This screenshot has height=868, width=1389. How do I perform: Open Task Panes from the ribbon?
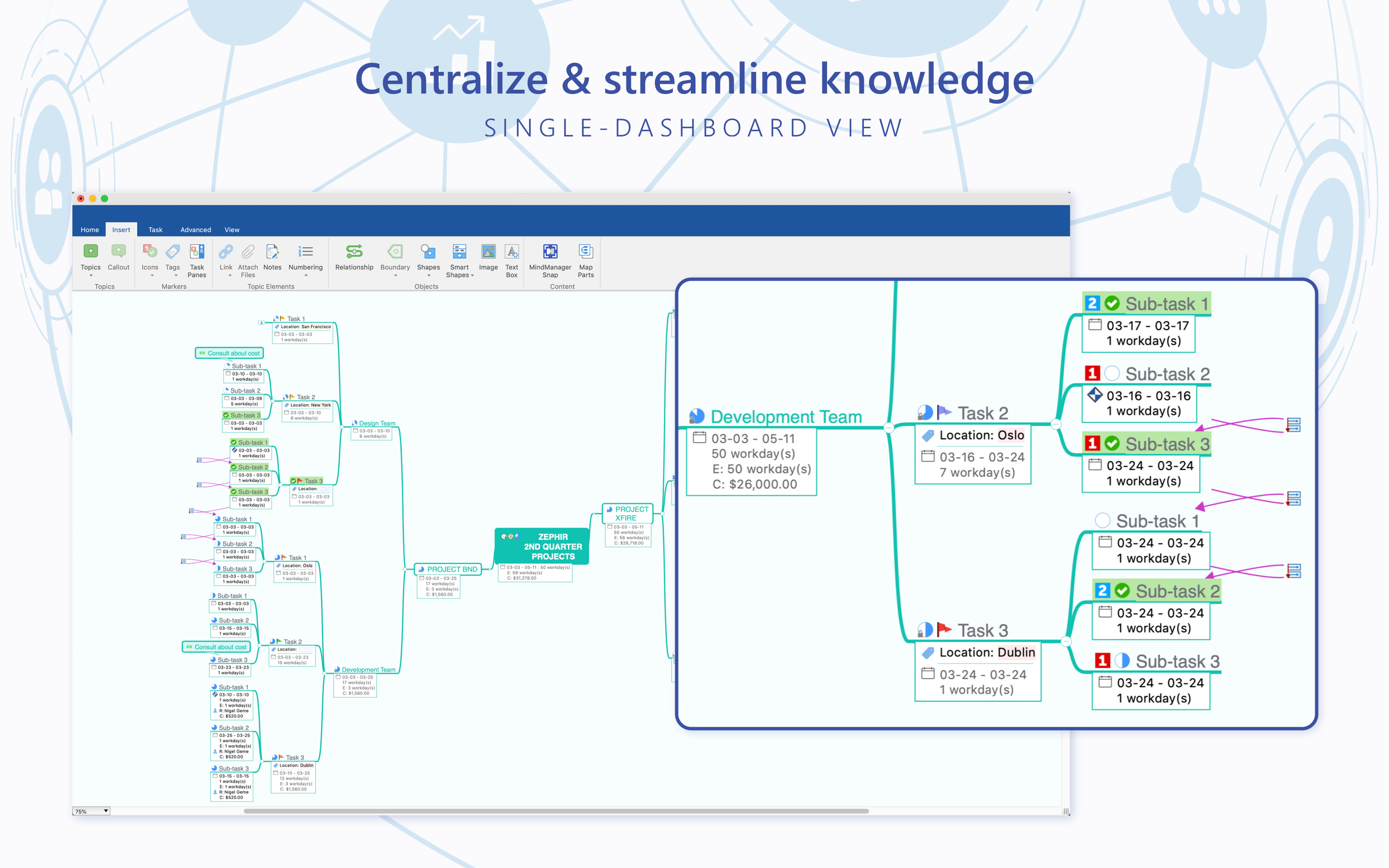click(197, 251)
